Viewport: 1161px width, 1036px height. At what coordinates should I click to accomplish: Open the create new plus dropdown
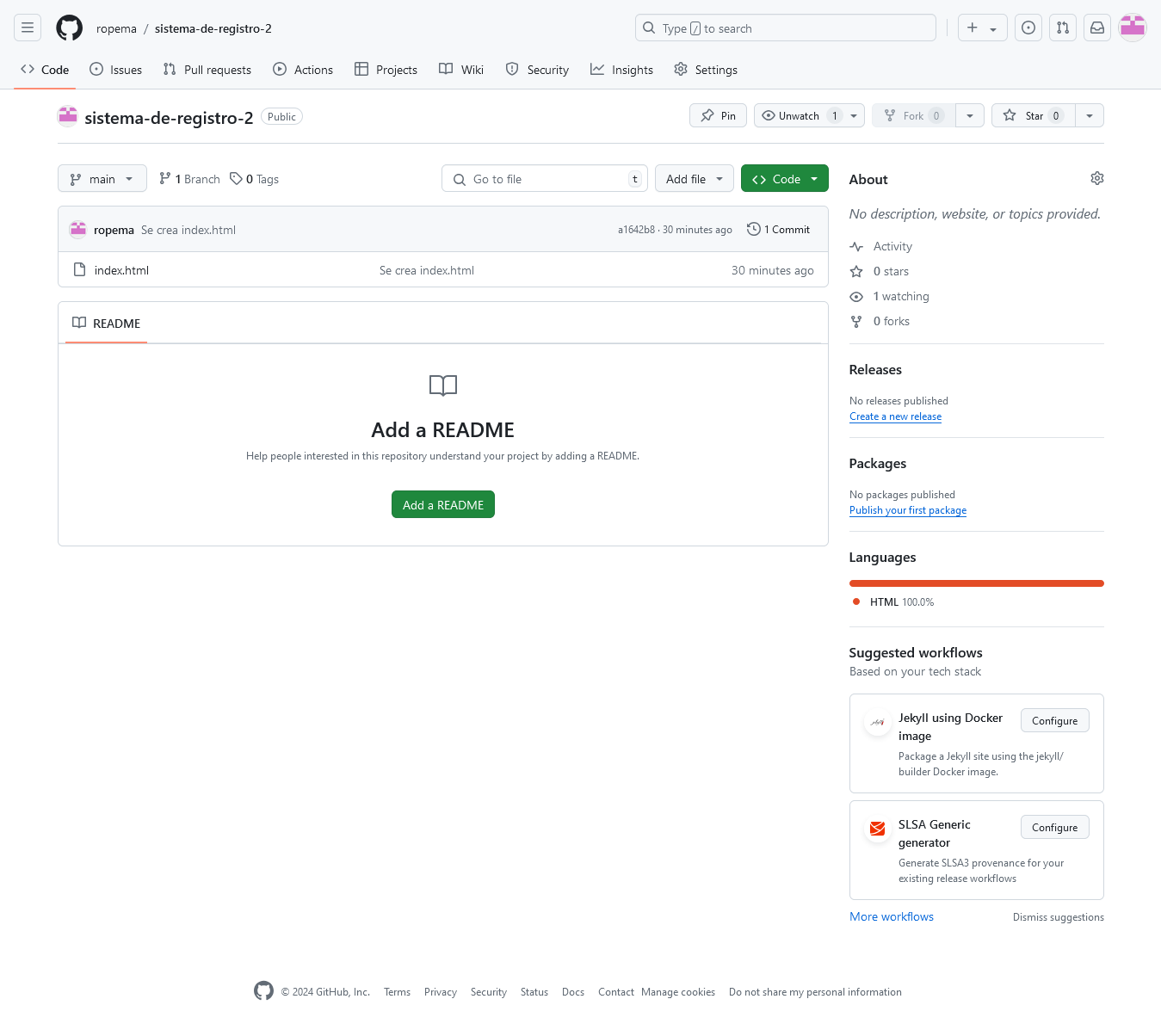tap(982, 28)
